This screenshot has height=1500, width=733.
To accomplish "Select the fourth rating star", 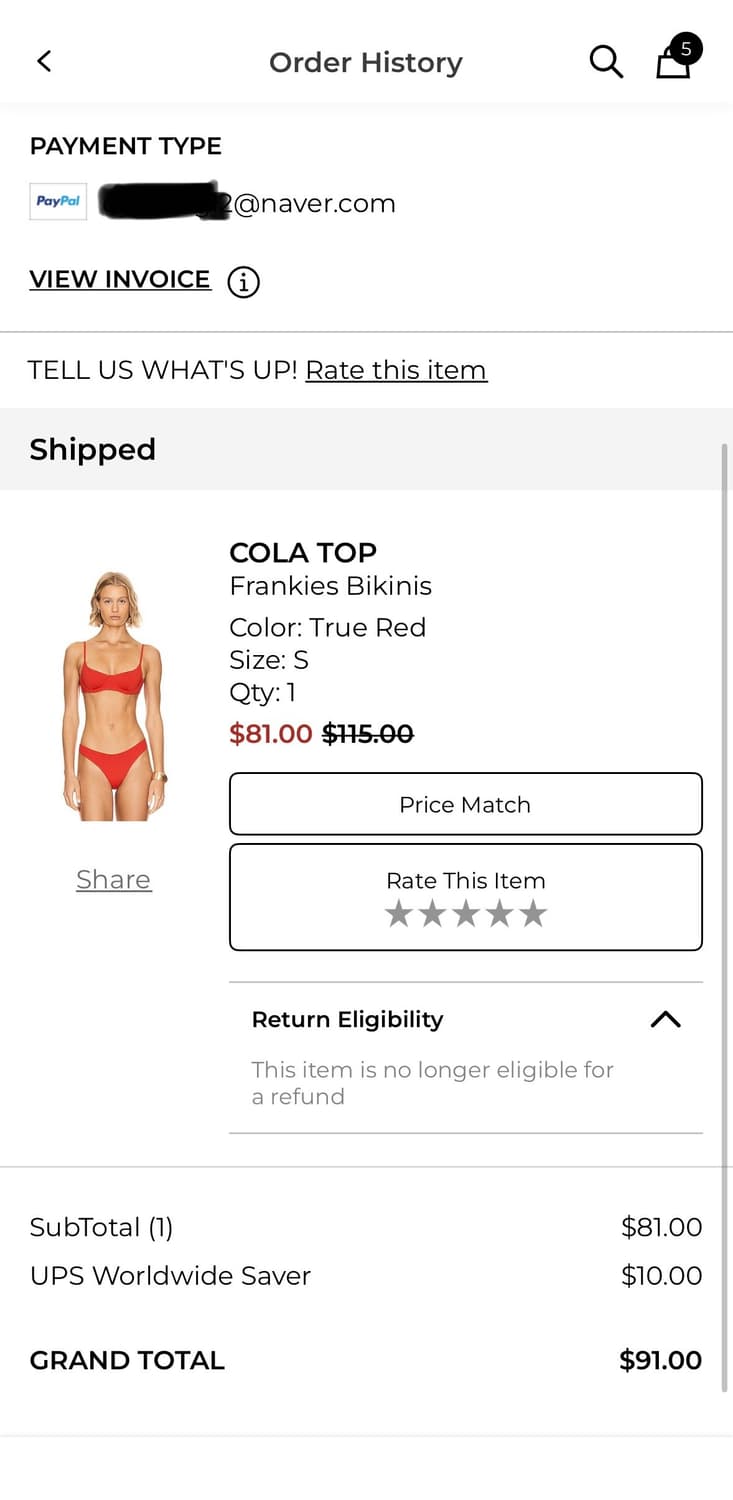I will click(500, 913).
